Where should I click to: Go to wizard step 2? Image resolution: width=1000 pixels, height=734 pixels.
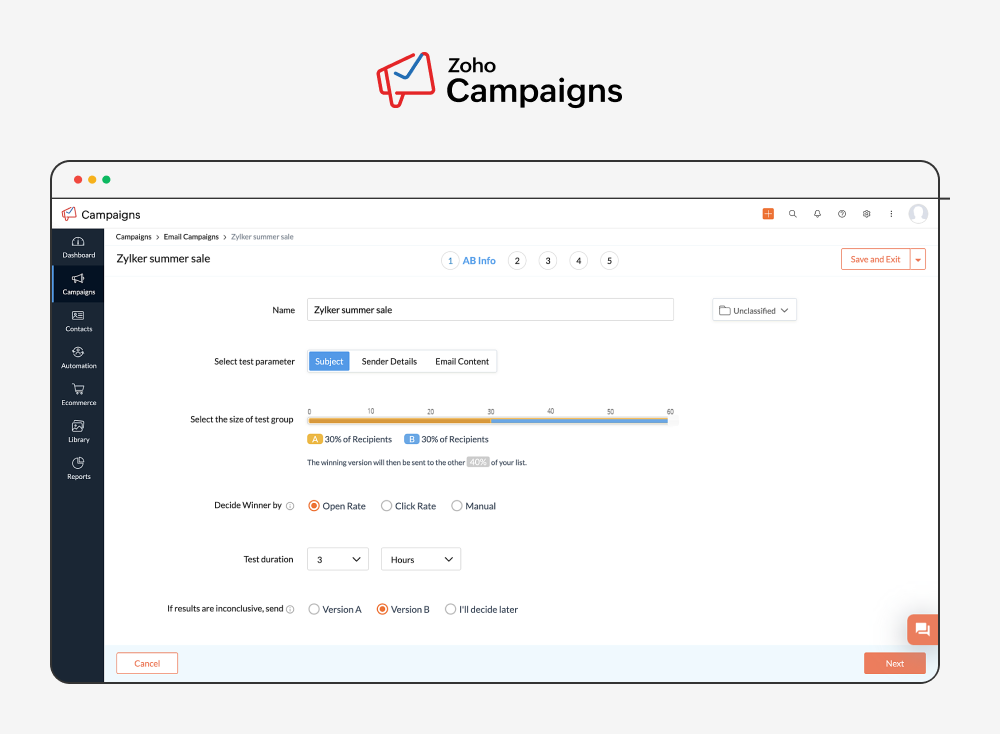tap(517, 261)
